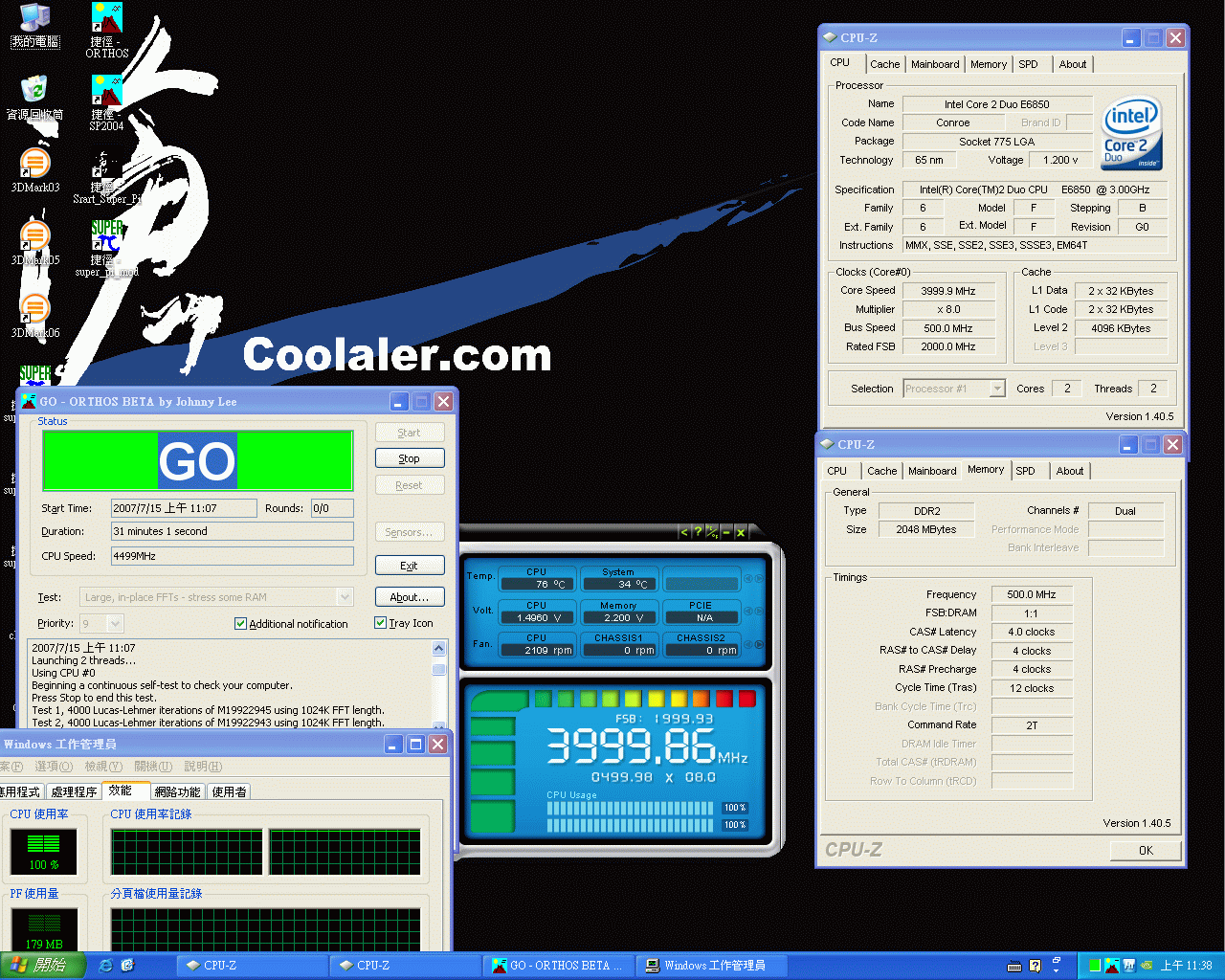Switch to Mainboard tab in upper CPU-Z
Screen dimensions: 1225x980
[935, 64]
